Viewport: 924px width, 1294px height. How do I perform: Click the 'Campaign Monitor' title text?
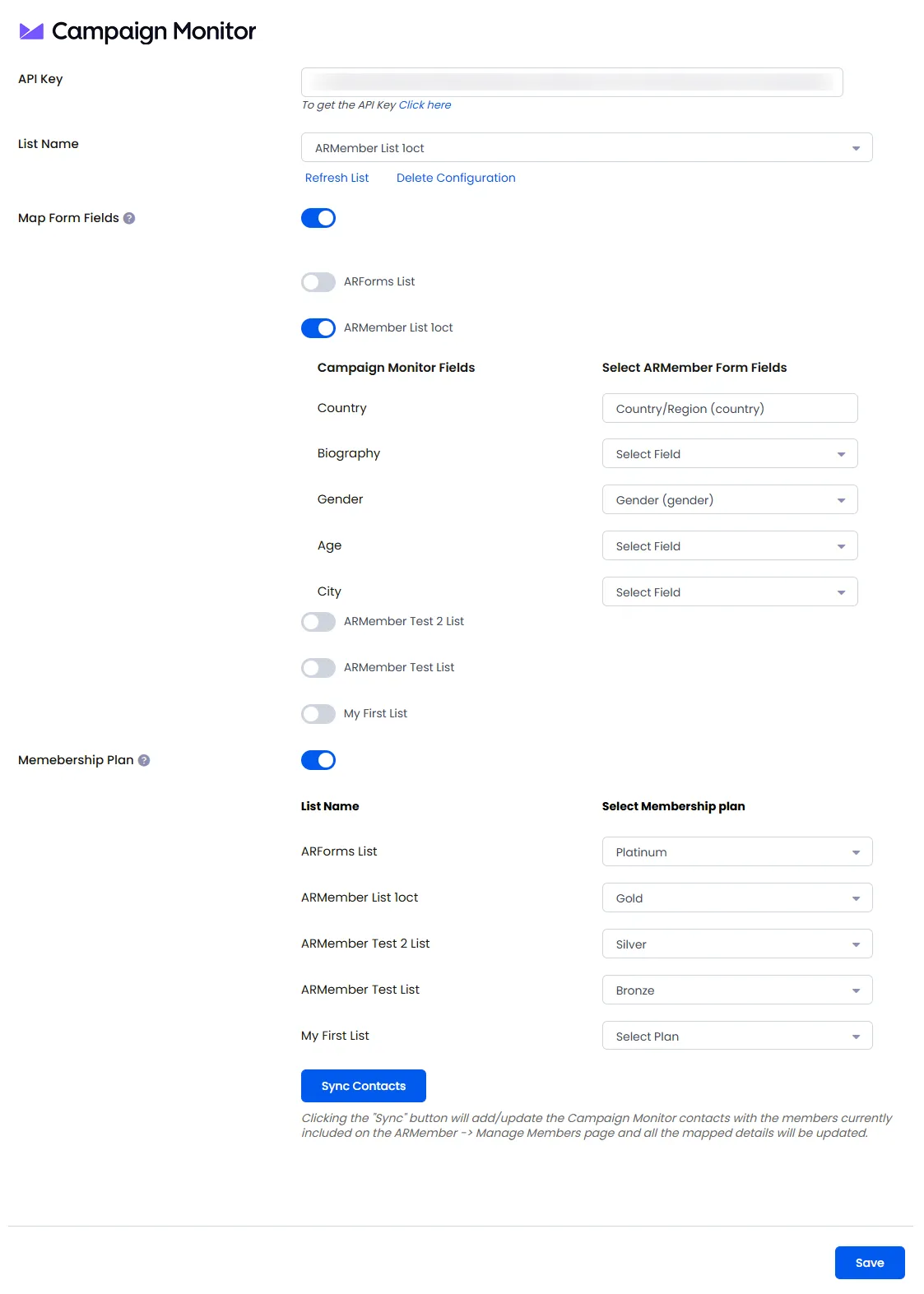click(154, 31)
